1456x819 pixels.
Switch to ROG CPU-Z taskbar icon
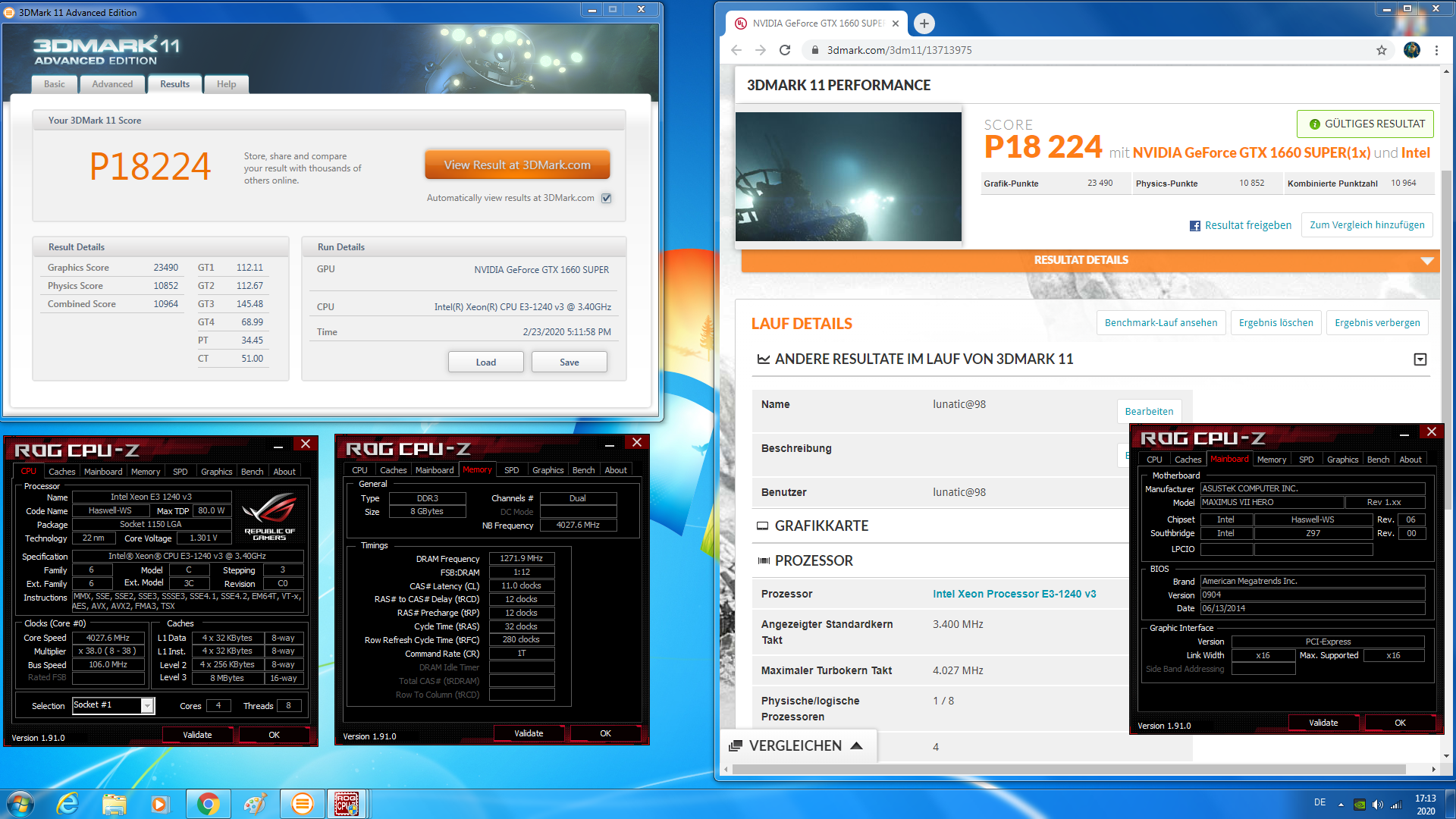pyautogui.click(x=347, y=804)
